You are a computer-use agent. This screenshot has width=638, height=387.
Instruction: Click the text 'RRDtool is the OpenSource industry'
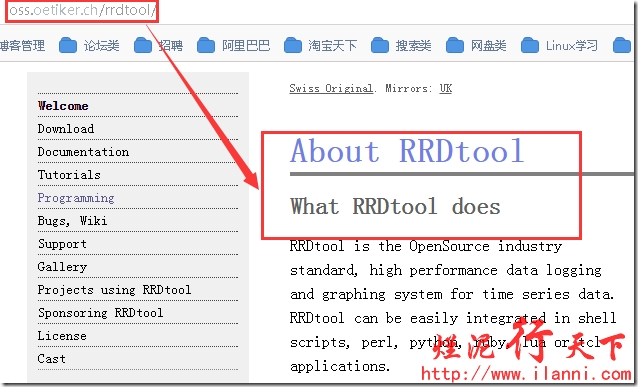pyautogui.click(x=426, y=246)
